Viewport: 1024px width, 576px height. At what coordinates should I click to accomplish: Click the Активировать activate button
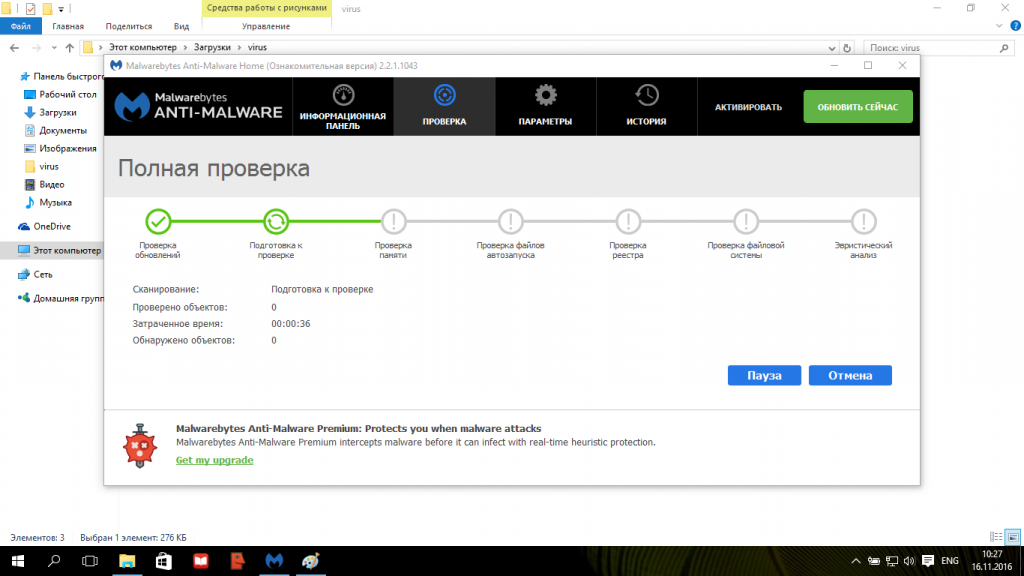coord(748,107)
